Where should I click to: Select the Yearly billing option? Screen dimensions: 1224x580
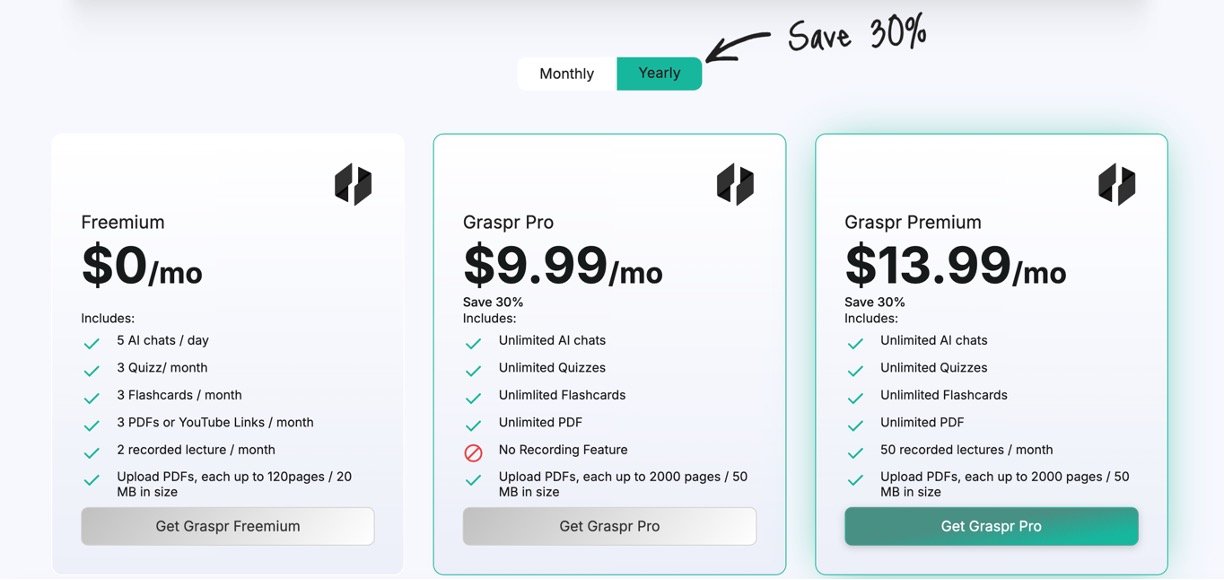click(659, 74)
